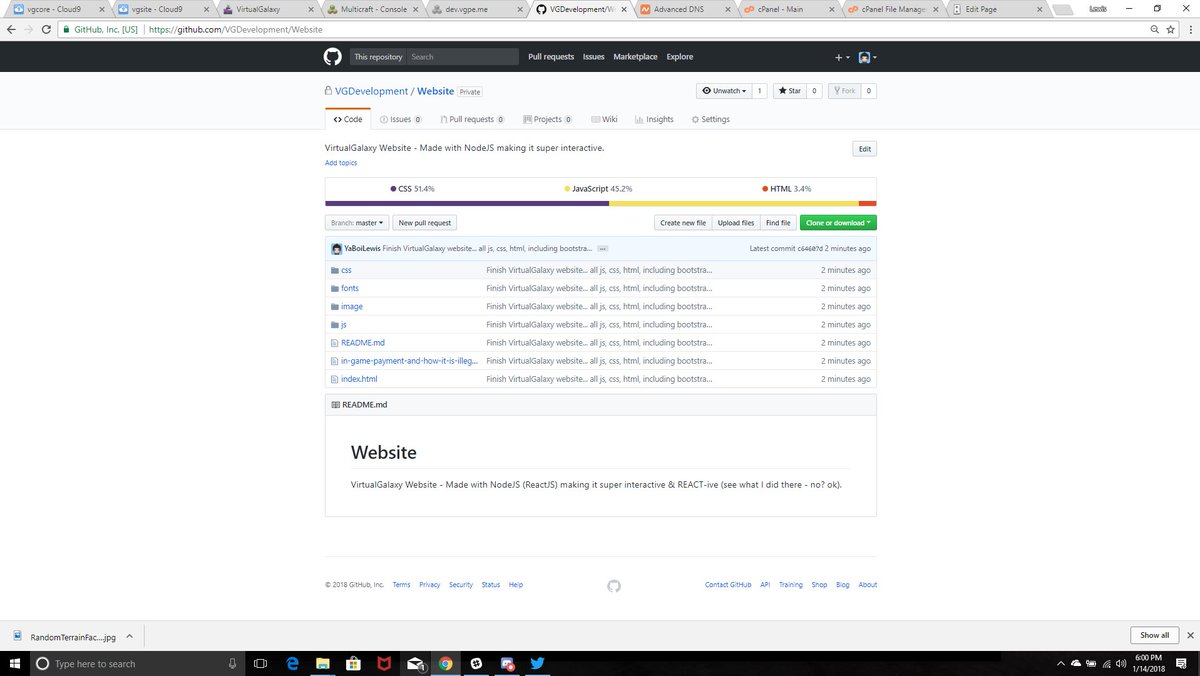Star the Website repository

click(x=790, y=91)
